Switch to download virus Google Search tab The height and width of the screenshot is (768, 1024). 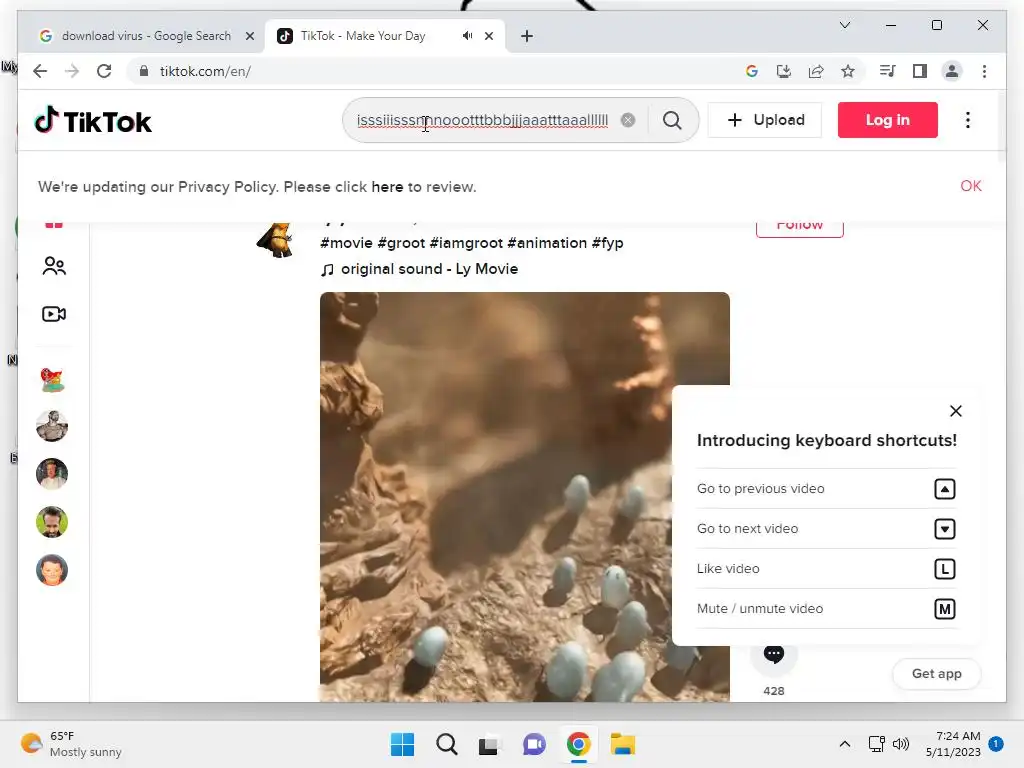146,36
